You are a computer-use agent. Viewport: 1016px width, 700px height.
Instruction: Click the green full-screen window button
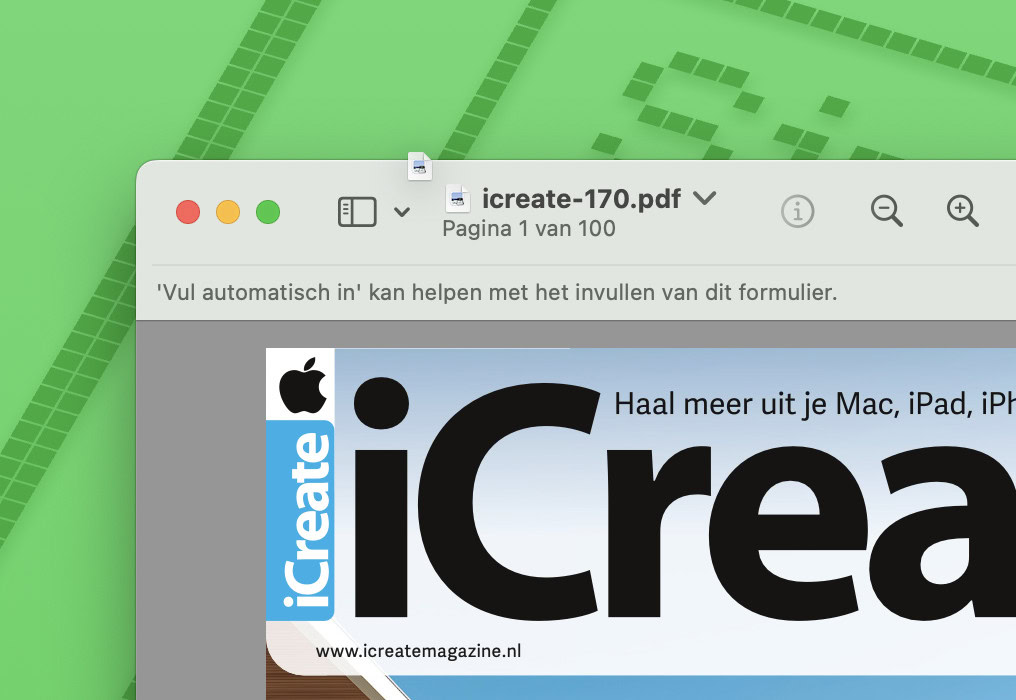(268, 212)
